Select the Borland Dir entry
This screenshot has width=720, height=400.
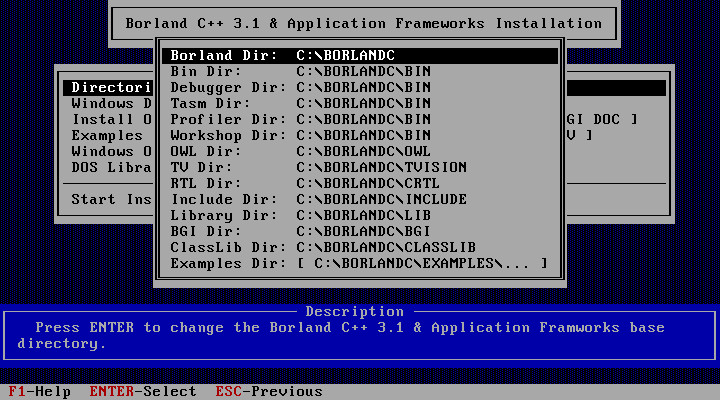point(360,56)
